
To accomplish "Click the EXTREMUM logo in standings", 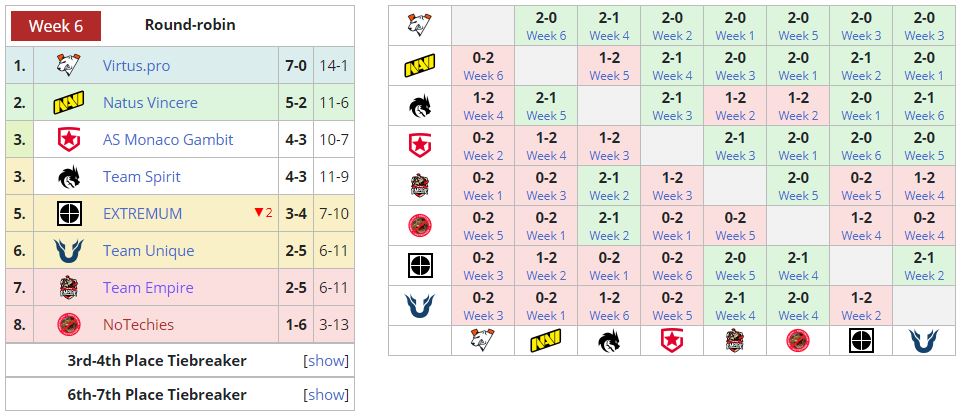I will (69, 214).
